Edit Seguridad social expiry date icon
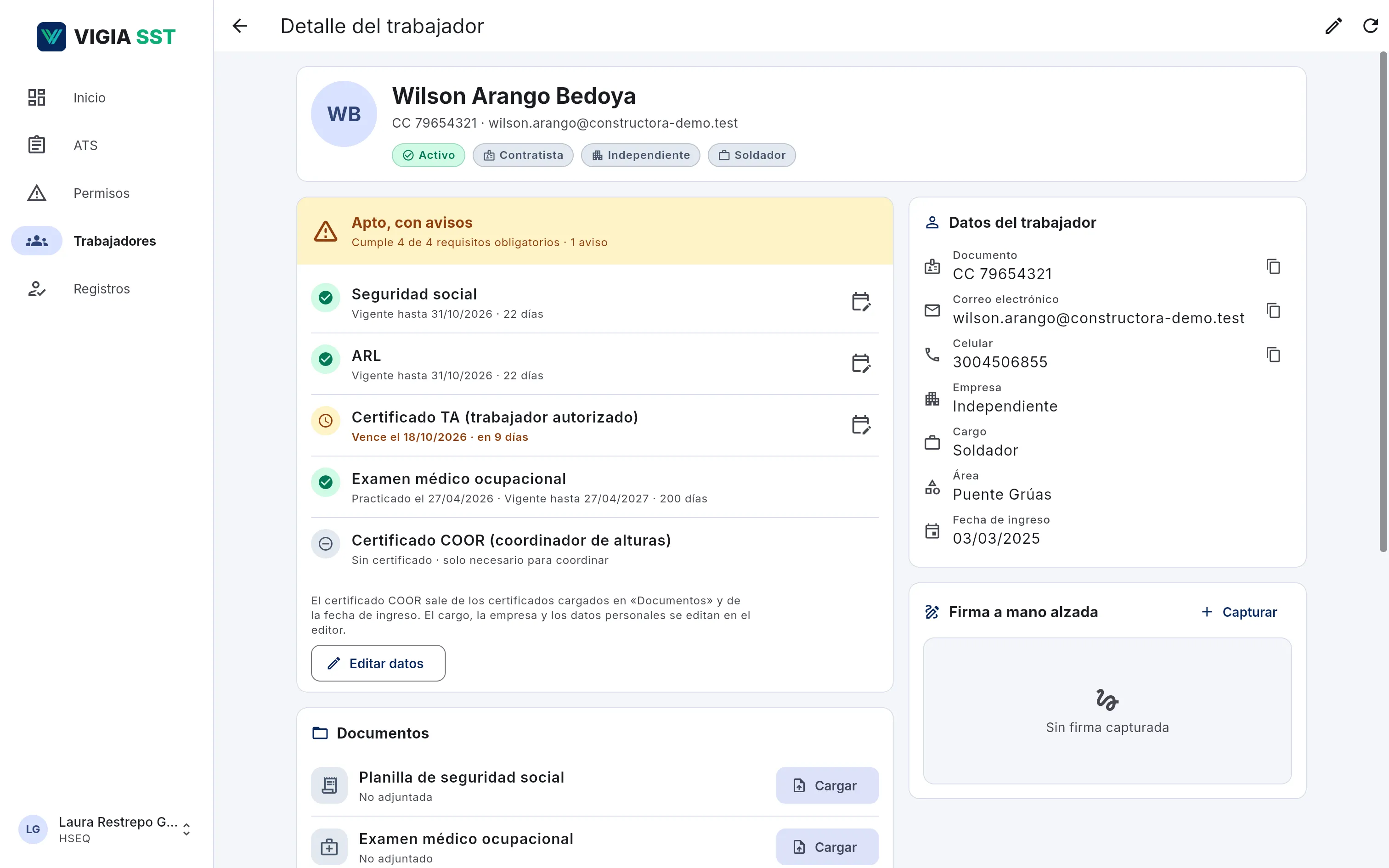Viewport: 1389px width, 868px height. pyautogui.click(x=861, y=301)
